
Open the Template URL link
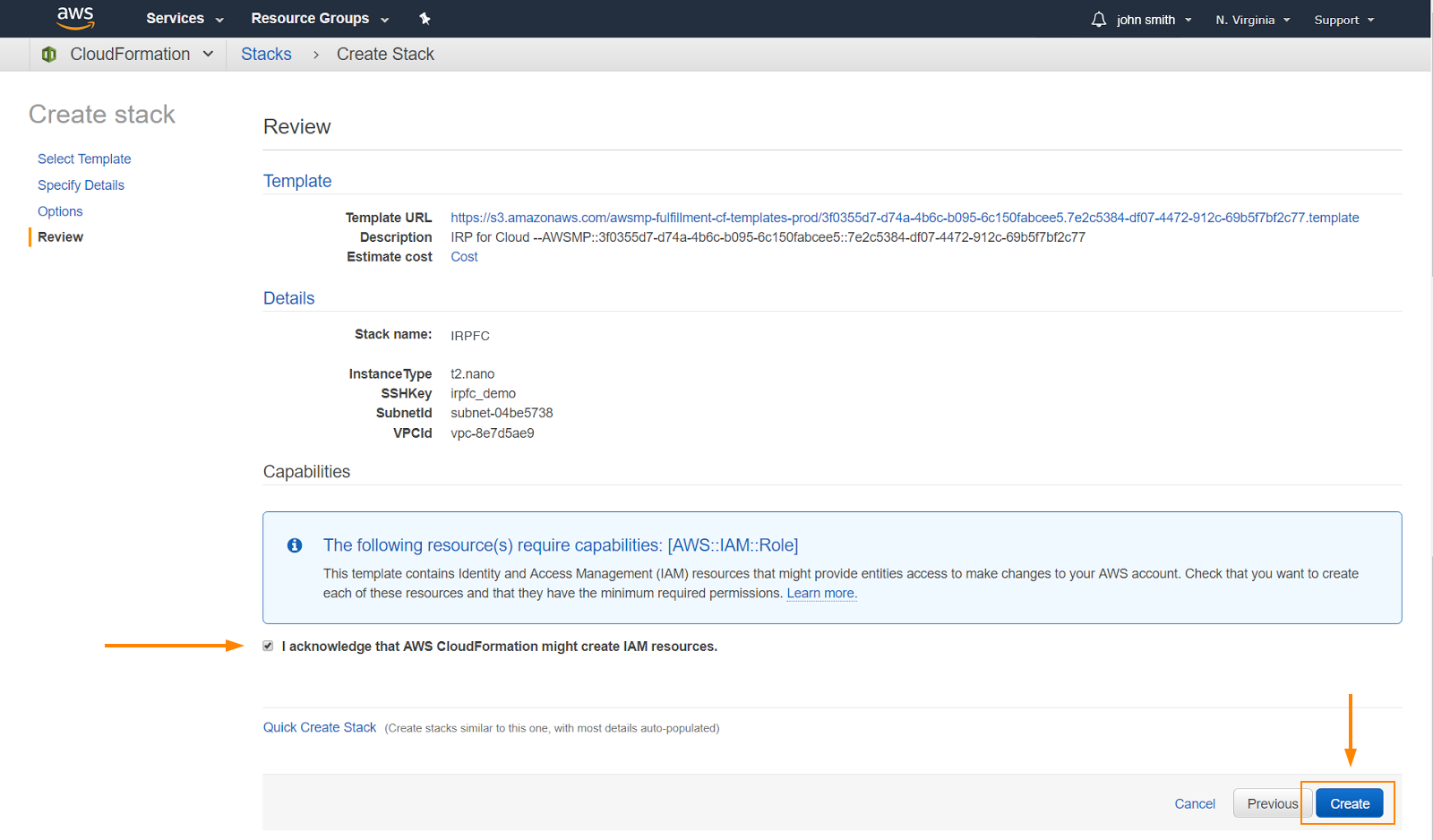point(905,218)
